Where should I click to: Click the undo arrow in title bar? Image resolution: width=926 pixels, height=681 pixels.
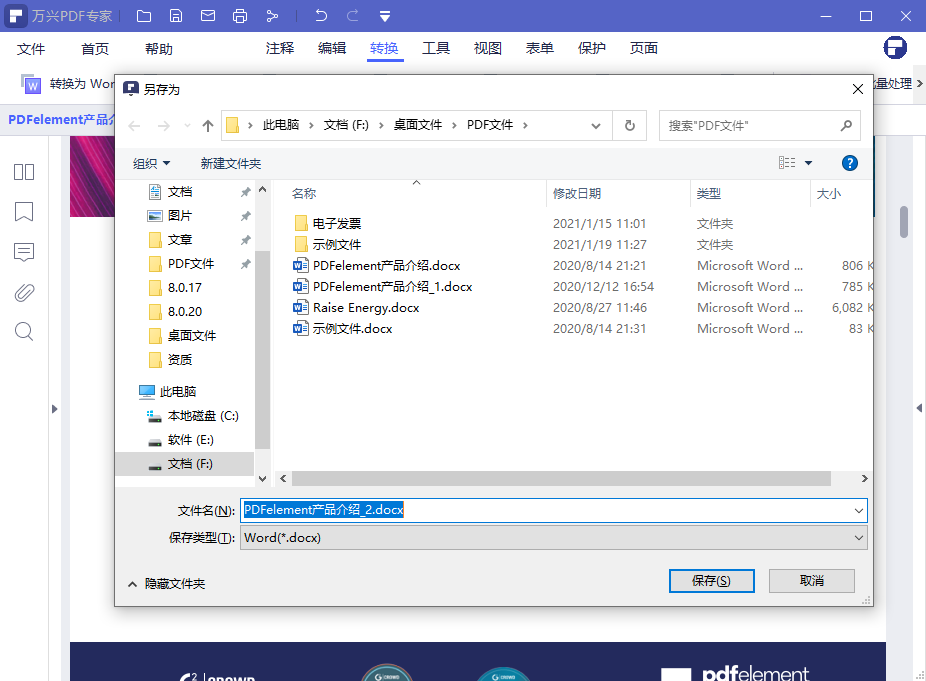click(321, 16)
